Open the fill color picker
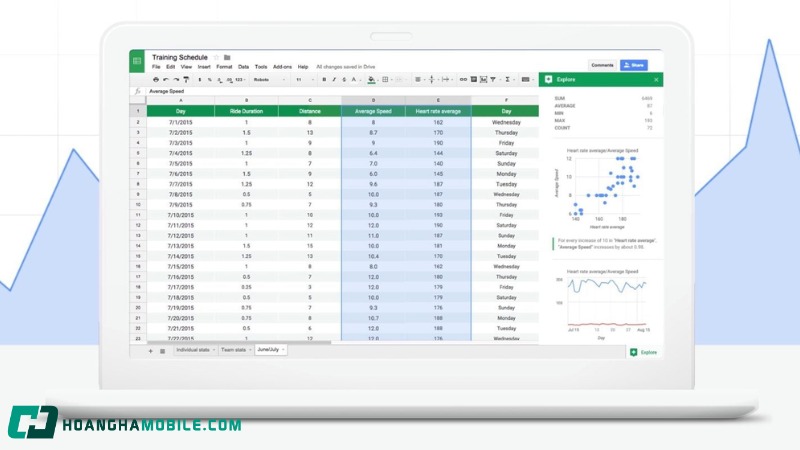This screenshot has height=450, width=800. coord(371,80)
